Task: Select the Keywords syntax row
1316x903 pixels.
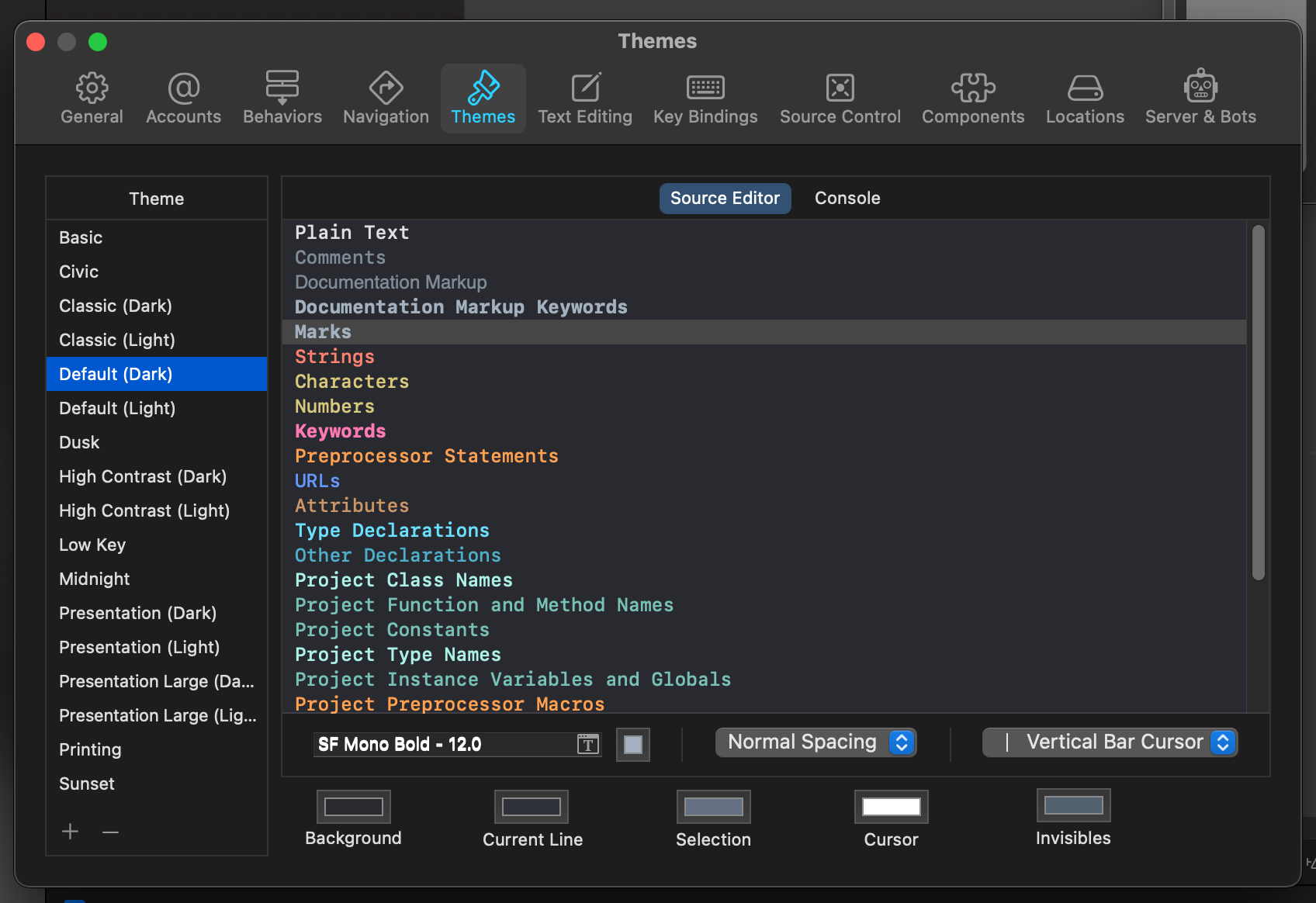Action: tap(764, 431)
